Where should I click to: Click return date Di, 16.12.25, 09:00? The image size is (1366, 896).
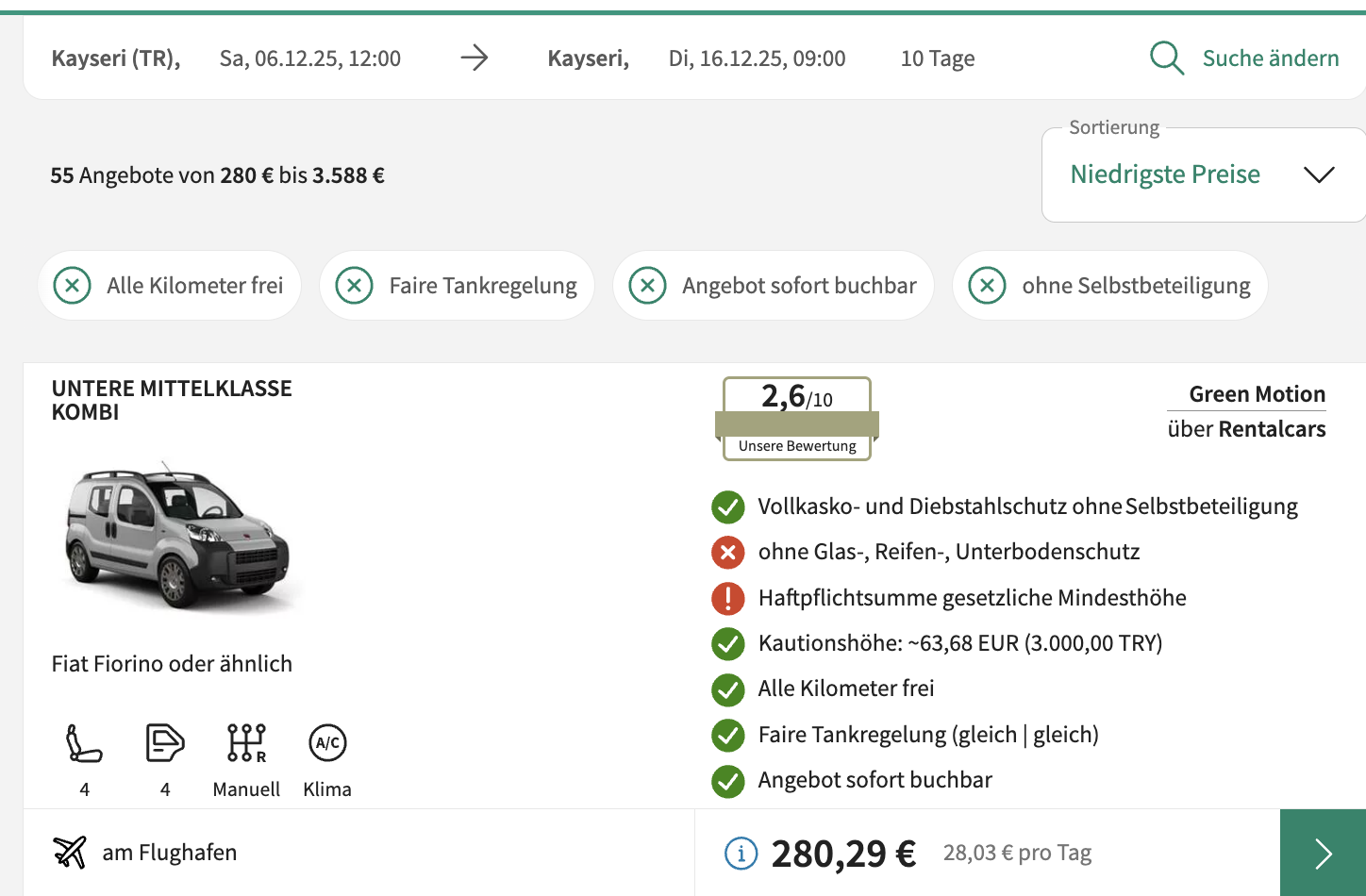pos(758,58)
